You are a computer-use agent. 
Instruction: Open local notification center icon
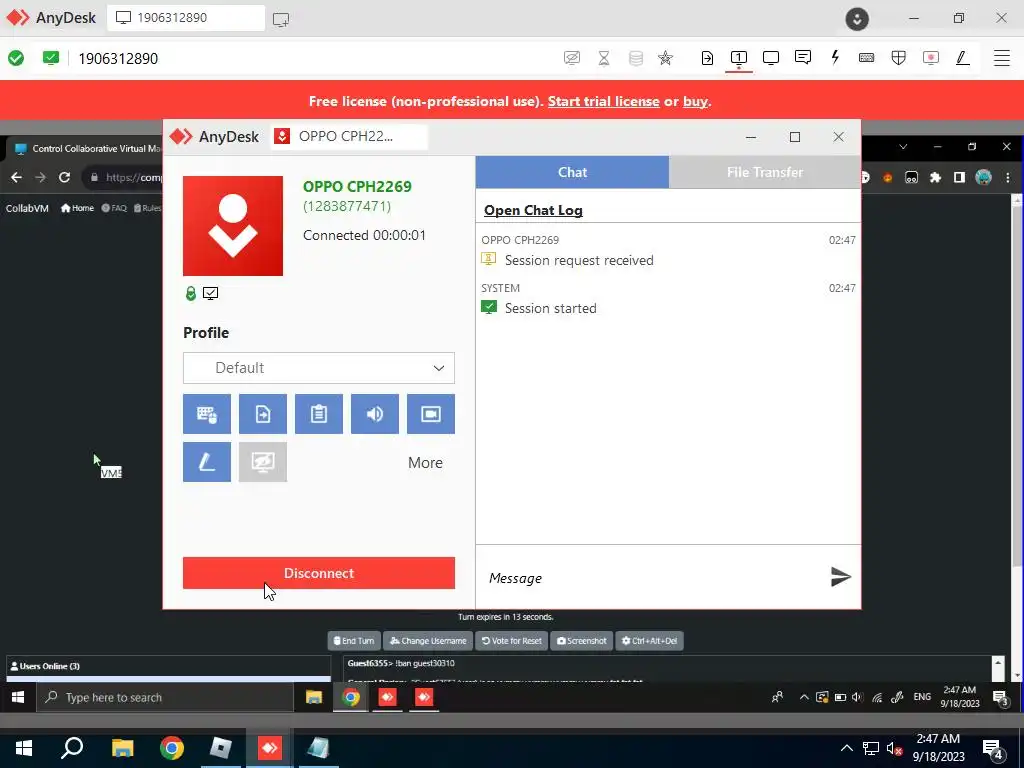[991, 748]
